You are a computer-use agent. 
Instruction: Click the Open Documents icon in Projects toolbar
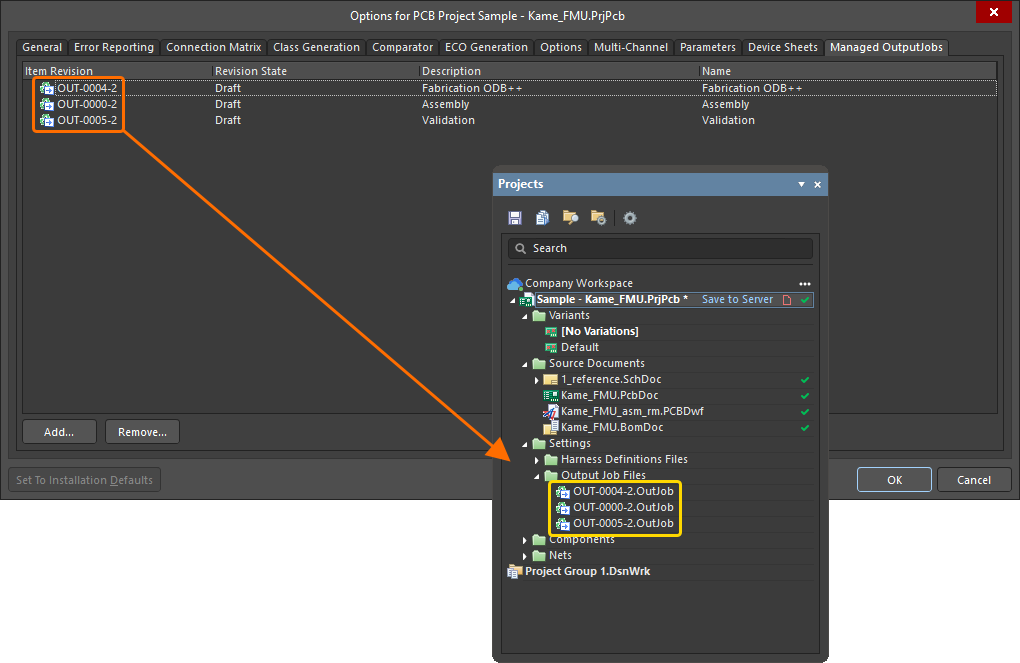click(541, 217)
